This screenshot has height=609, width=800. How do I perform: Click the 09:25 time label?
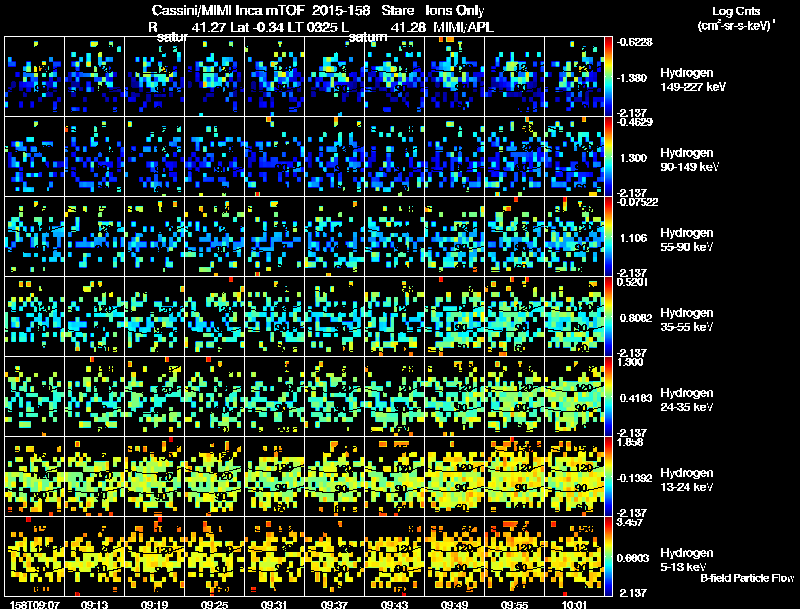pyautogui.click(x=214, y=604)
